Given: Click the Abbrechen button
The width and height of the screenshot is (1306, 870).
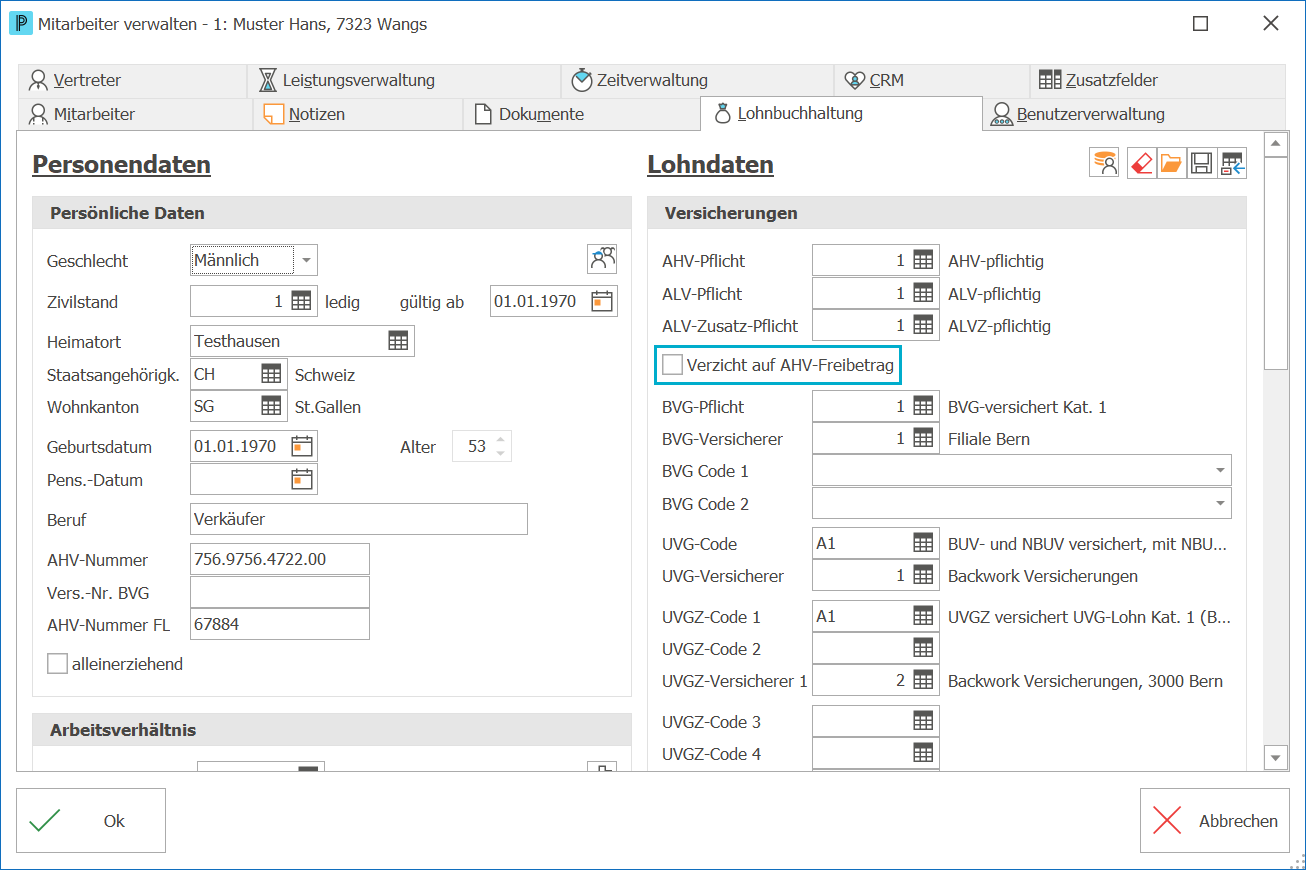Looking at the screenshot, I should click(x=1214, y=820).
